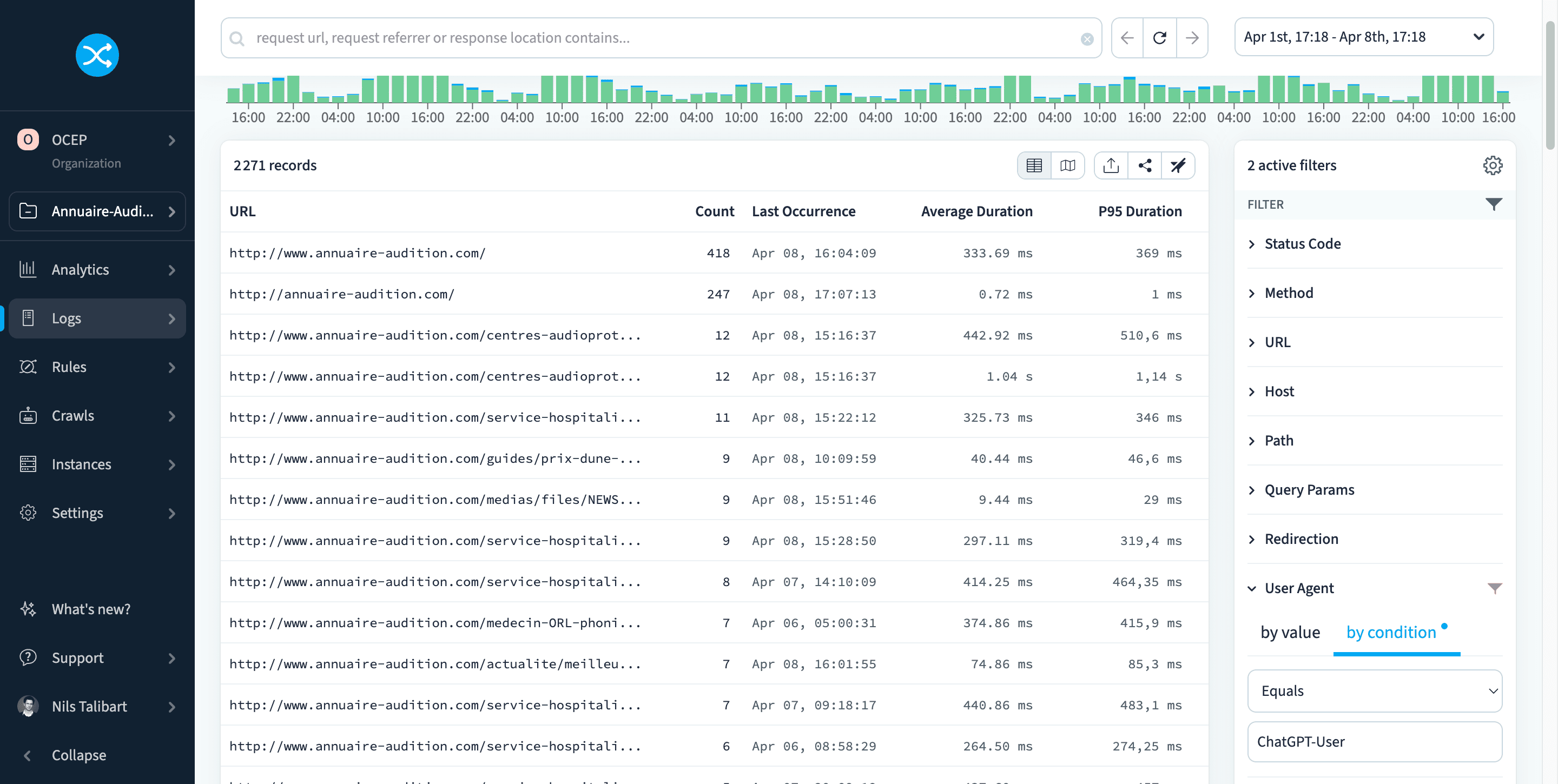
Task: Click the redirection.io logo icon
Action: (x=97, y=55)
